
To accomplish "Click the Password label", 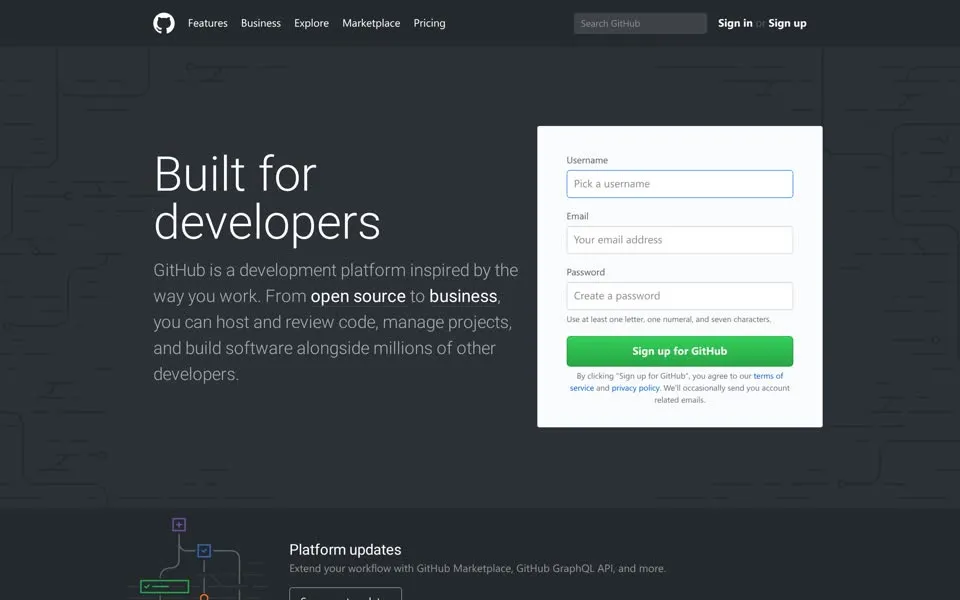I will pyautogui.click(x=585, y=272).
